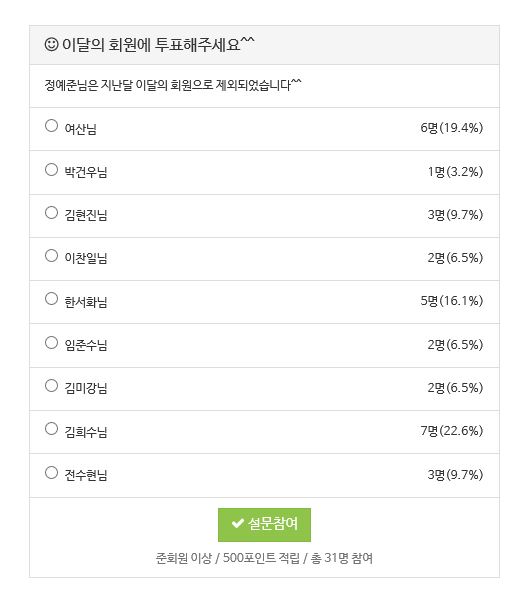Click the notice about 정예준님 exclusion
This screenshot has width=527, height=607.
coord(173,85)
